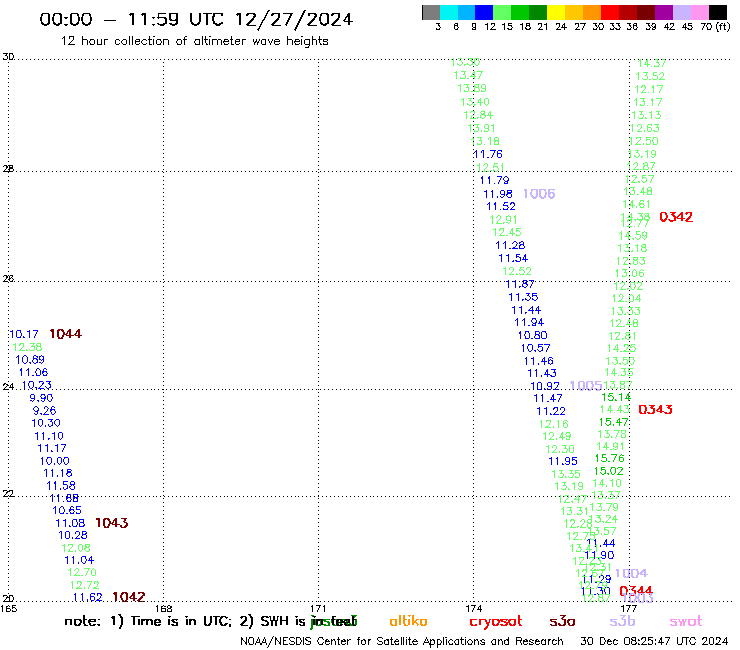The width and height of the screenshot is (740, 650).
Task: Click the subtitle '12 hour collection of altimeter wave heights'
Action: point(194,41)
